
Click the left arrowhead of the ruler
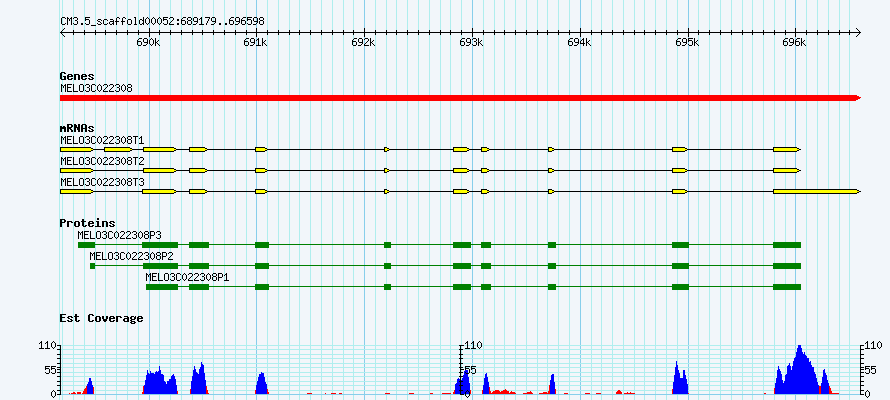click(63, 32)
